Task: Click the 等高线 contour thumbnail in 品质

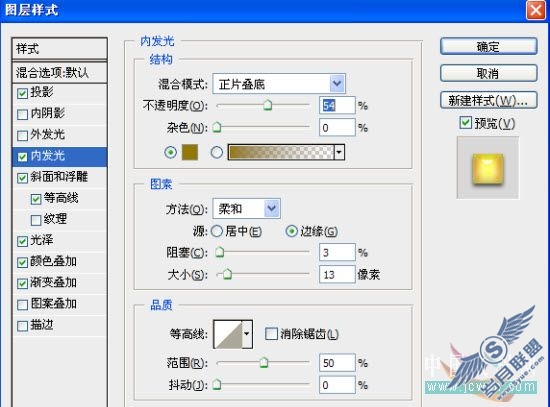Action: pos(228,334)
